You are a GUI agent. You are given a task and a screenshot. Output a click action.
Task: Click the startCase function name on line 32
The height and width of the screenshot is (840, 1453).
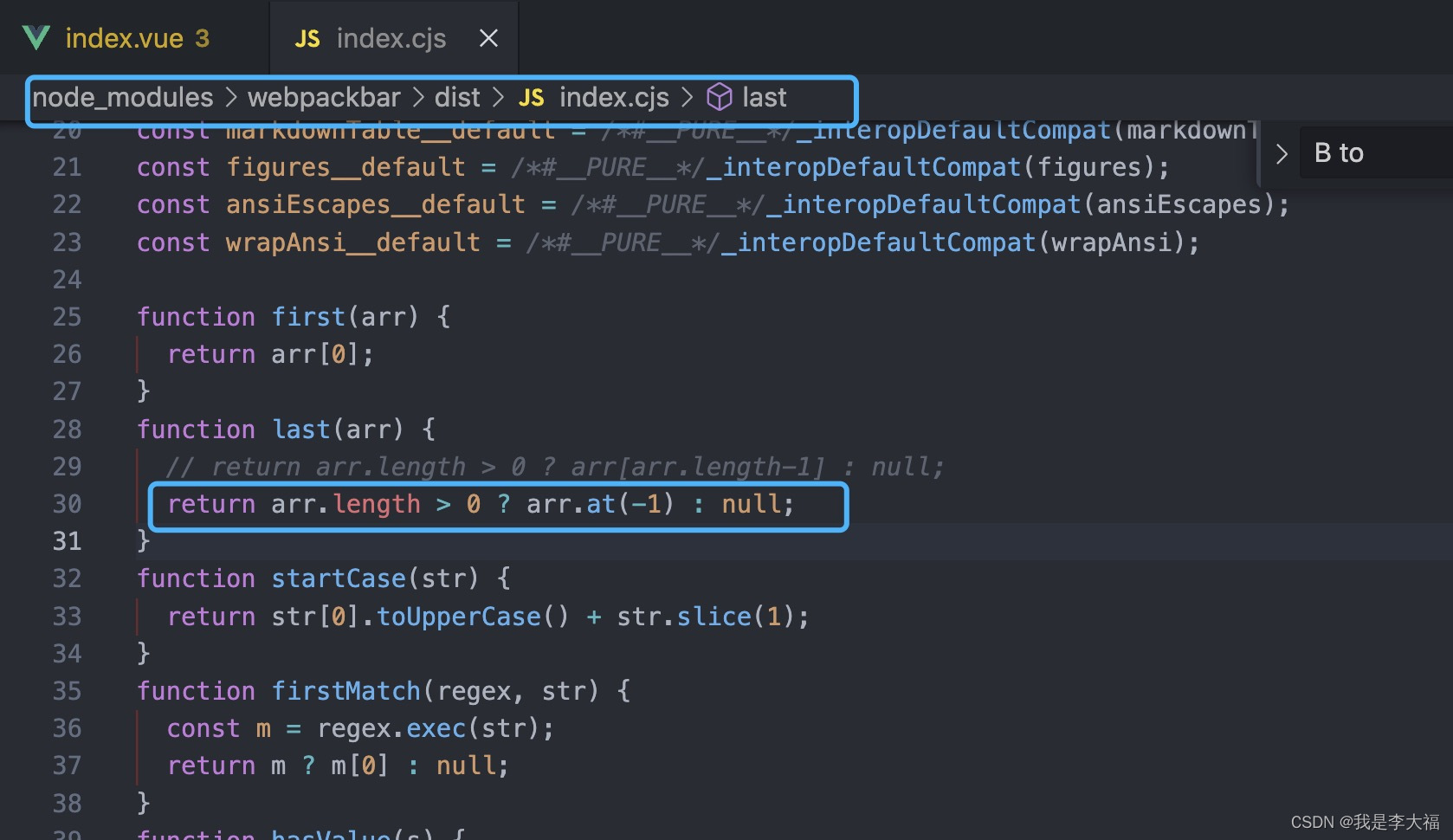pos(339,578)
